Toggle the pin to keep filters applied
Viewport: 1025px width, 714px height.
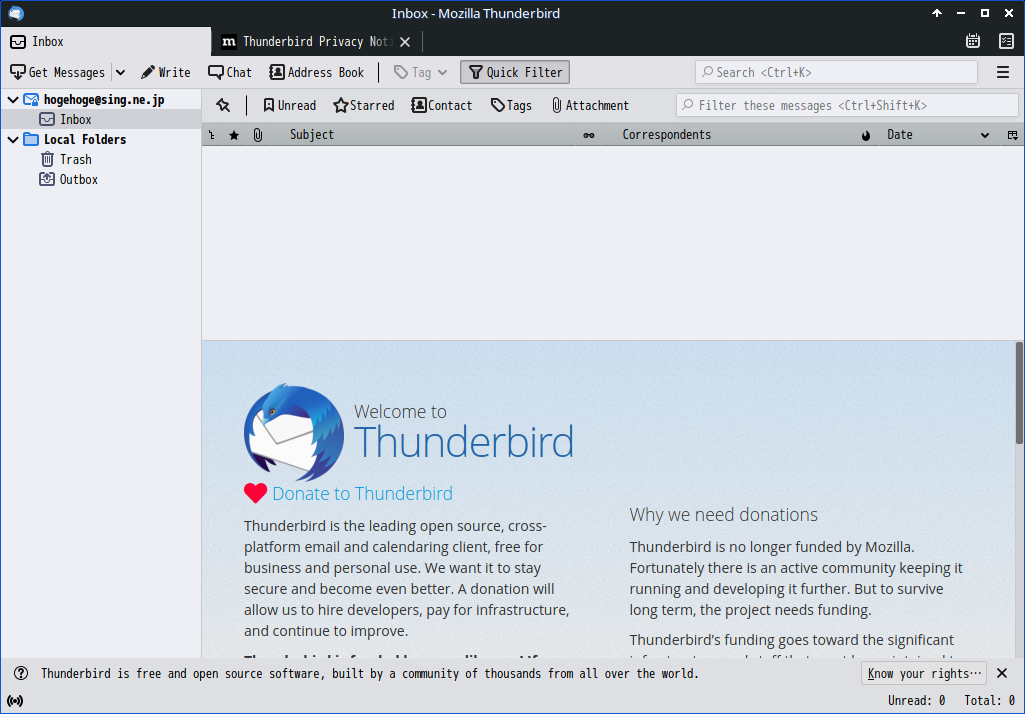coord(223,105)
